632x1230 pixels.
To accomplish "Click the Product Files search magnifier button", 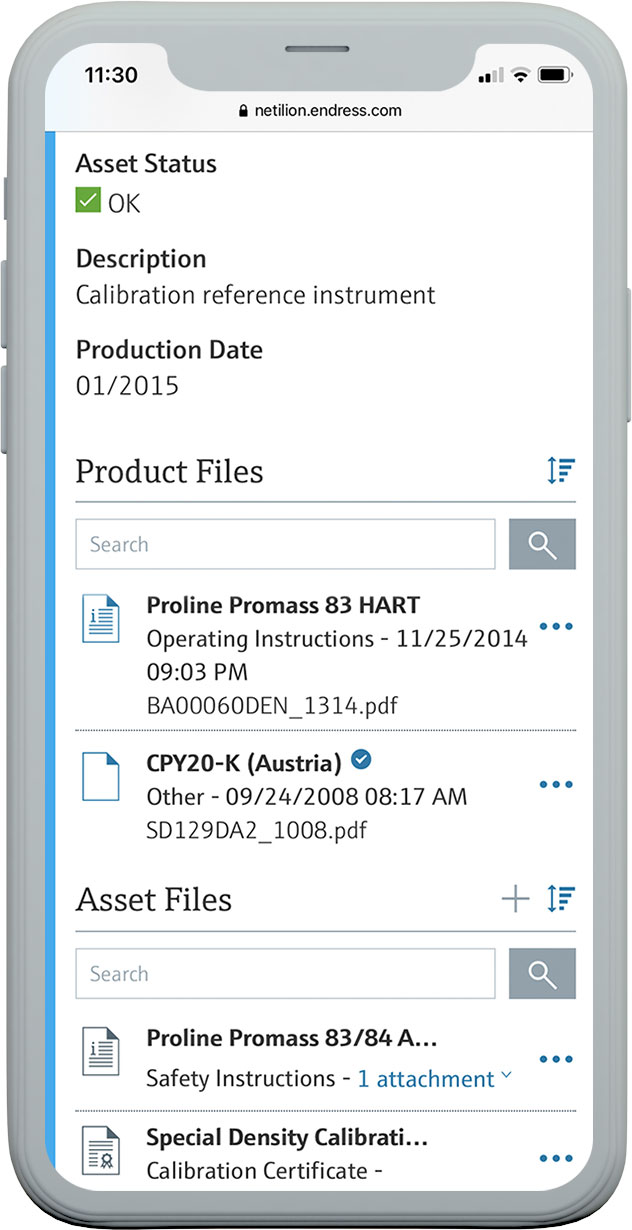I will click(542, 544).
